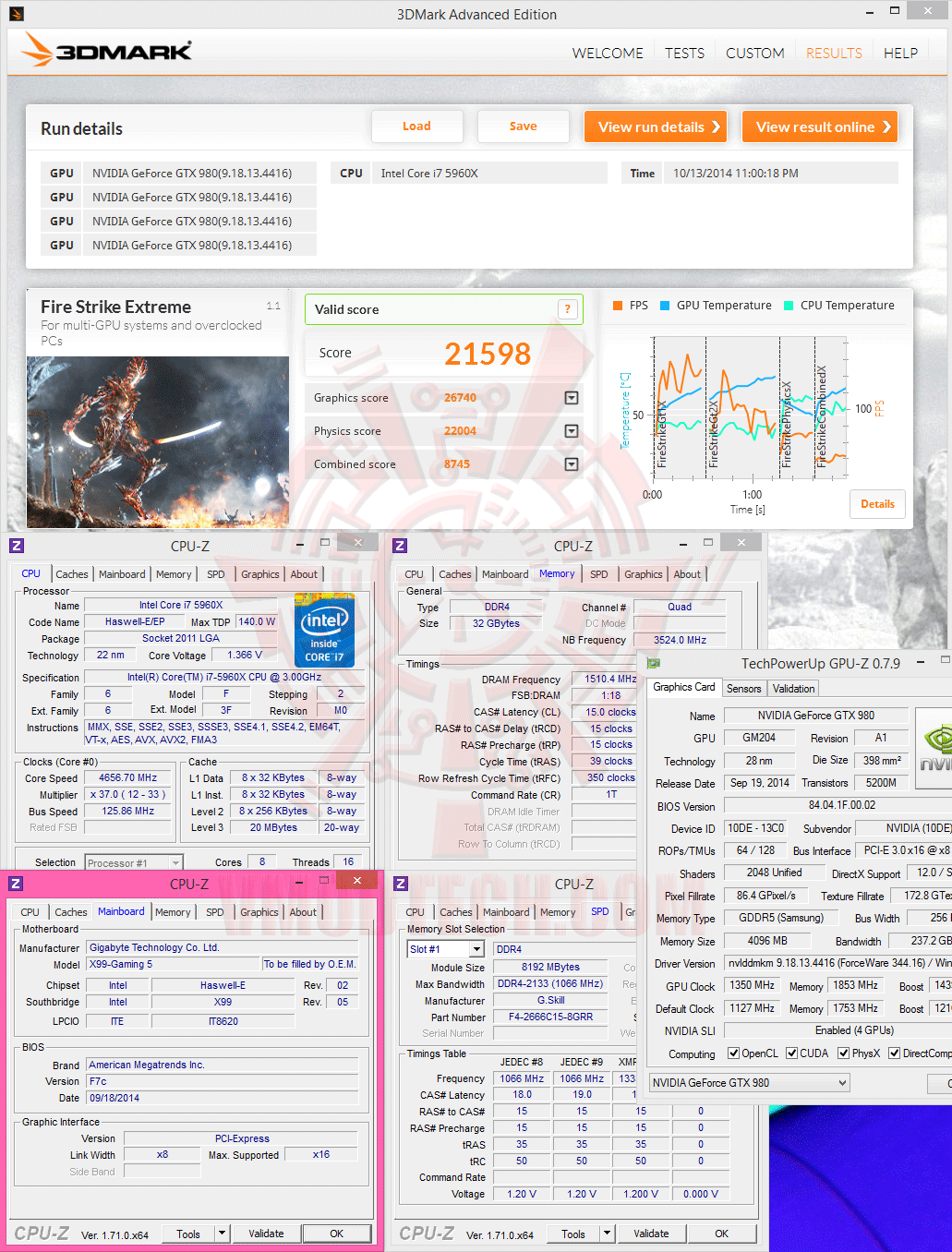Toggle the CUDA checkbox in GPU-Z
Image resolution: width=952 pixels, height=1252 pixels.
point(791,1053)
